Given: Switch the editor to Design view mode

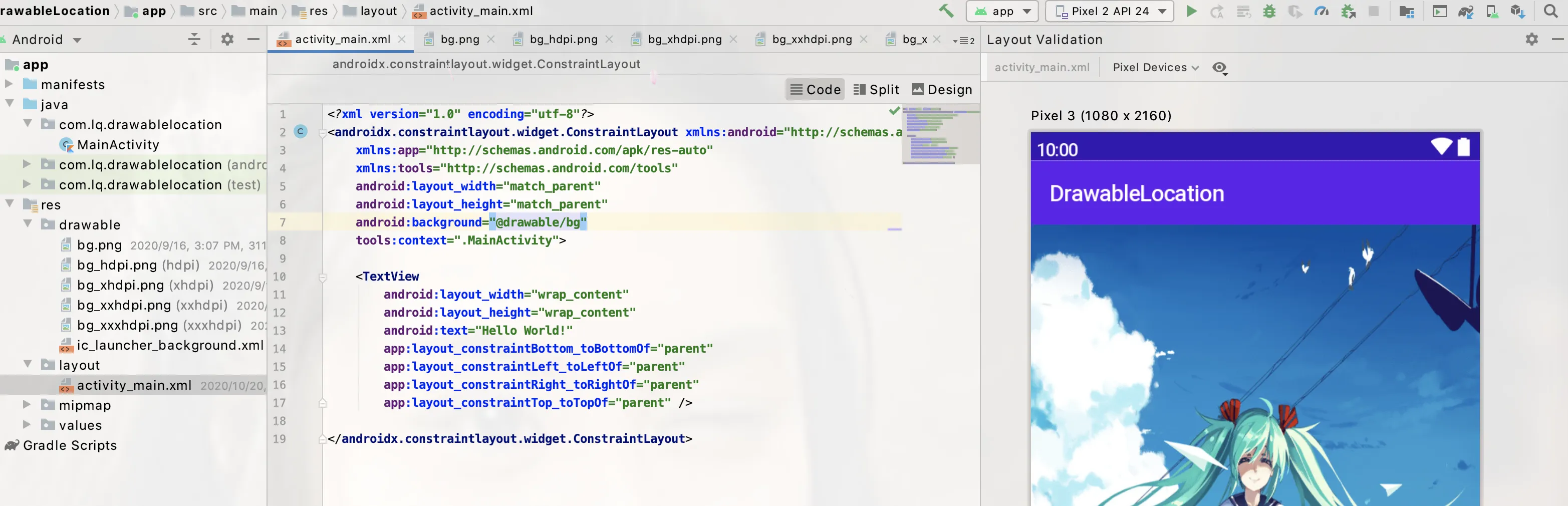Looking at the screenshot, I should (x=942, y=90).
